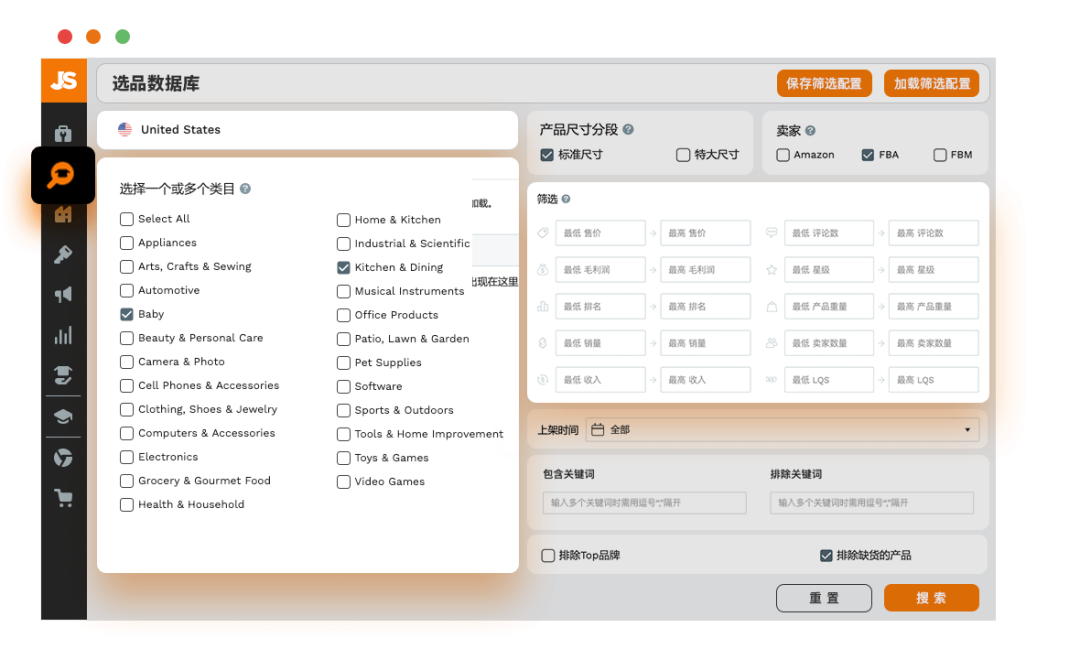The image size is (1080, 649).
Task: Click the Video Games category label
Action: coord(390,482)
